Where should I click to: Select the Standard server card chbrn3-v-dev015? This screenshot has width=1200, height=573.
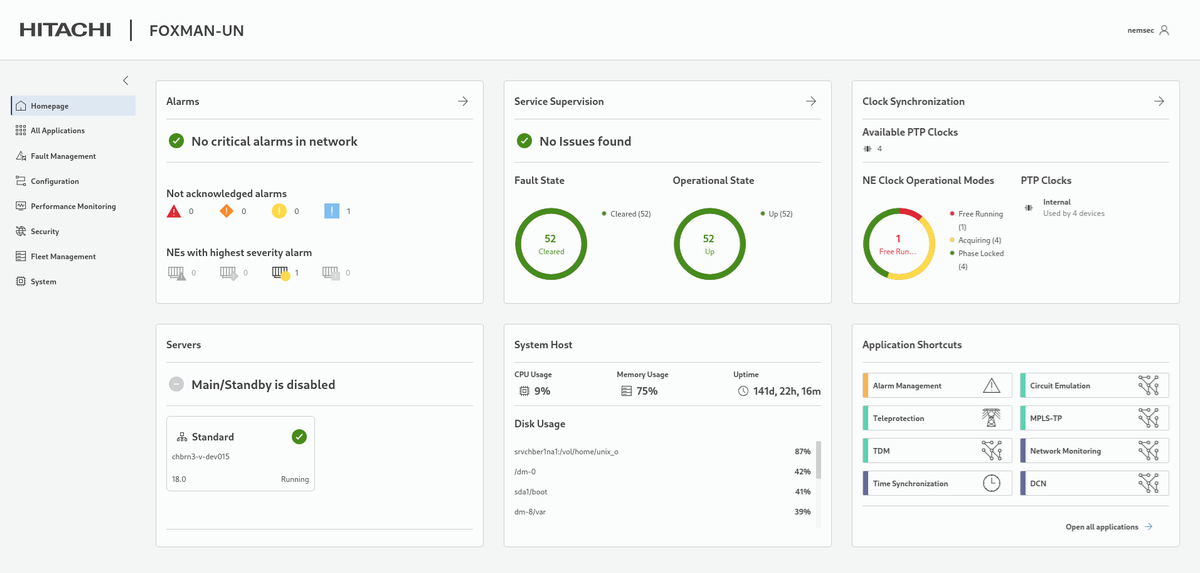240,453
